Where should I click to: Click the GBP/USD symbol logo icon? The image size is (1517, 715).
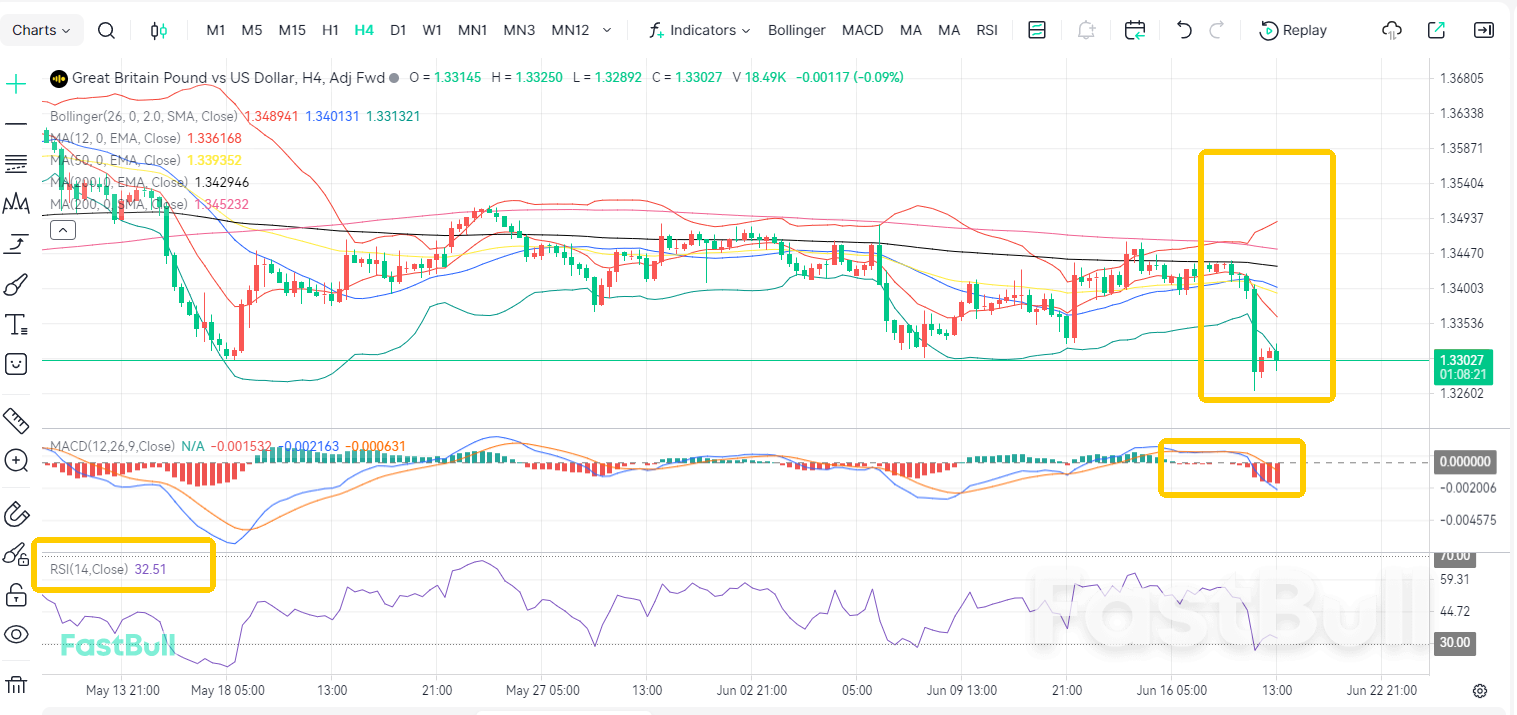click(x=58, y=77)
